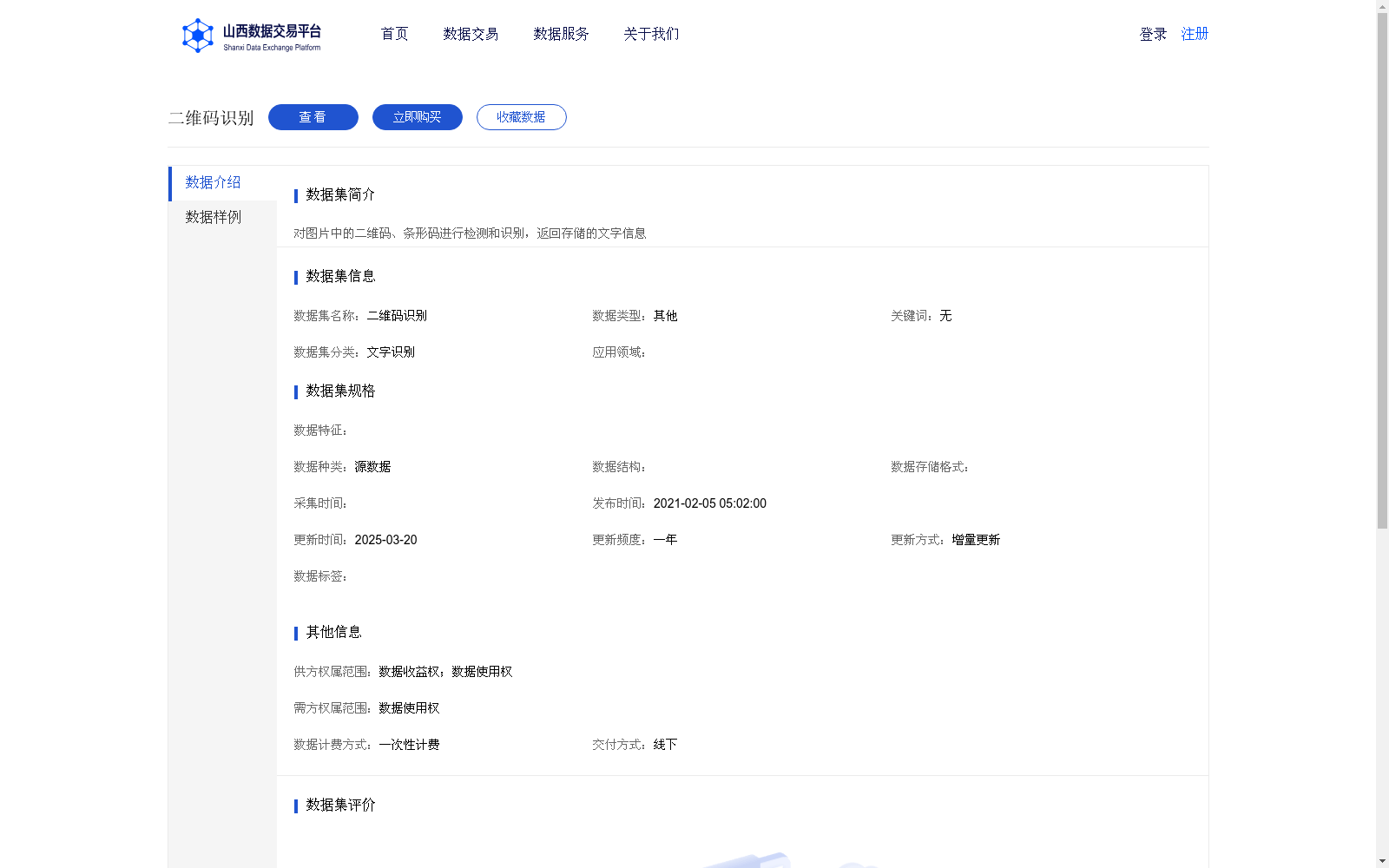Click the page title 二维码识别
This screenshot has height=868, width=1389.
[x=211, y=118]
